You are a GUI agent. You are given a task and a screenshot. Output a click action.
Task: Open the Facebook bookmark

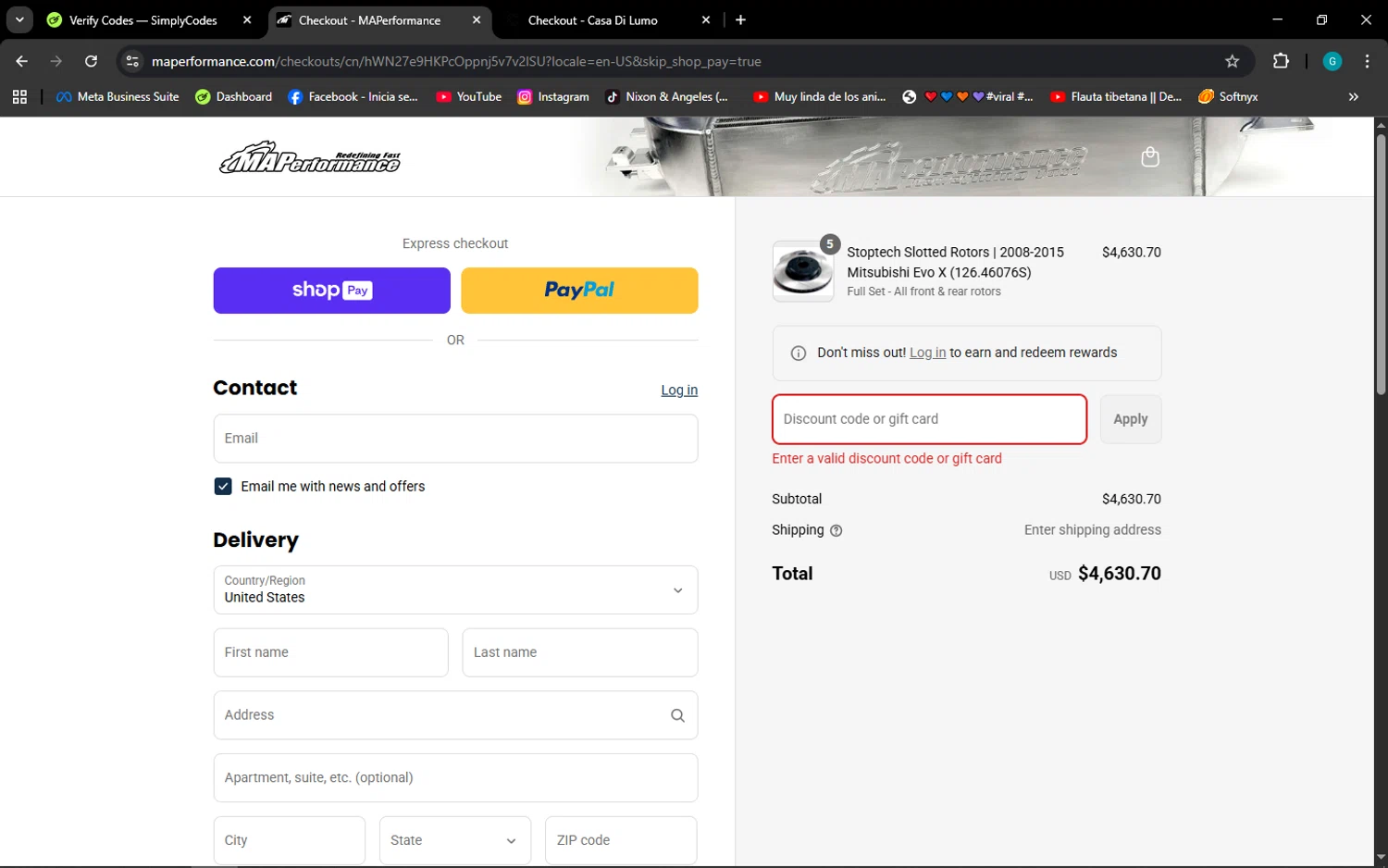point(353,96)
